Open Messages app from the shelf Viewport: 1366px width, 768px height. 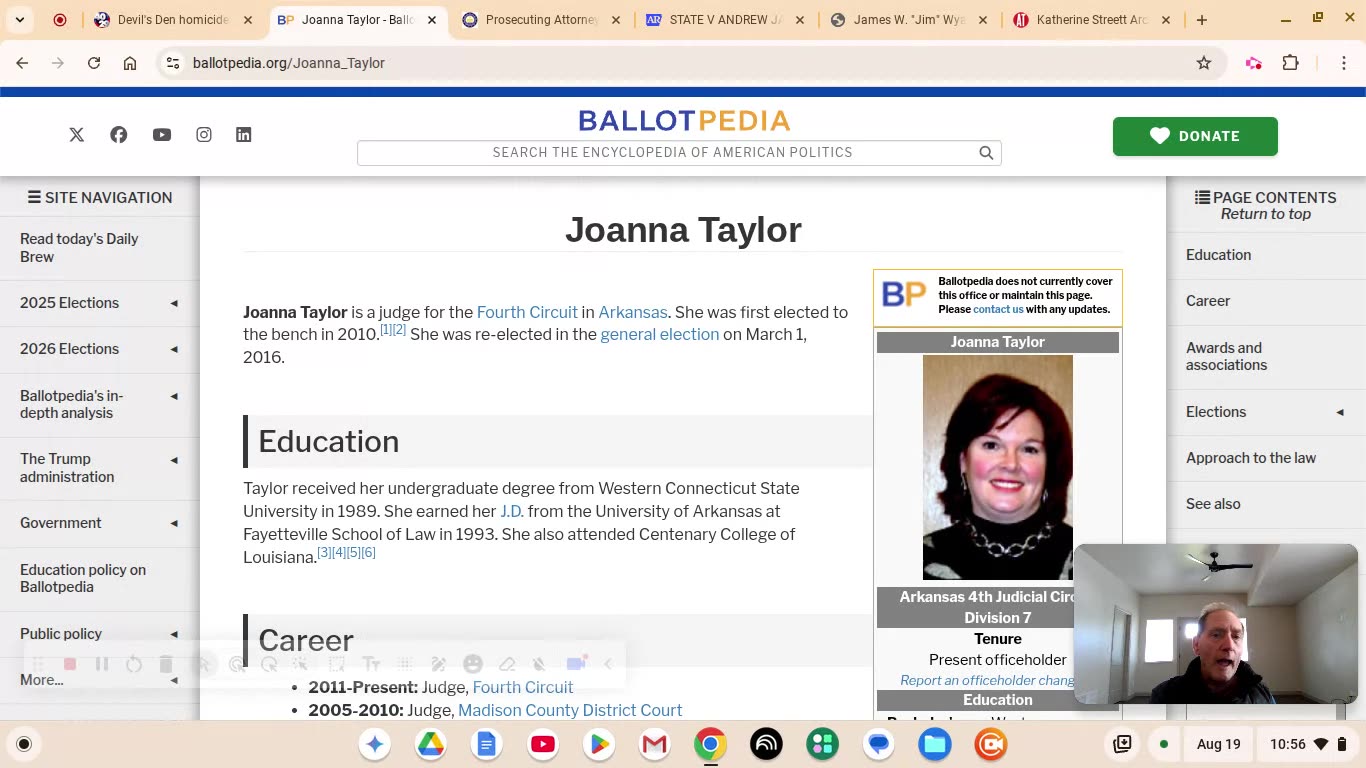click(879, 744)
